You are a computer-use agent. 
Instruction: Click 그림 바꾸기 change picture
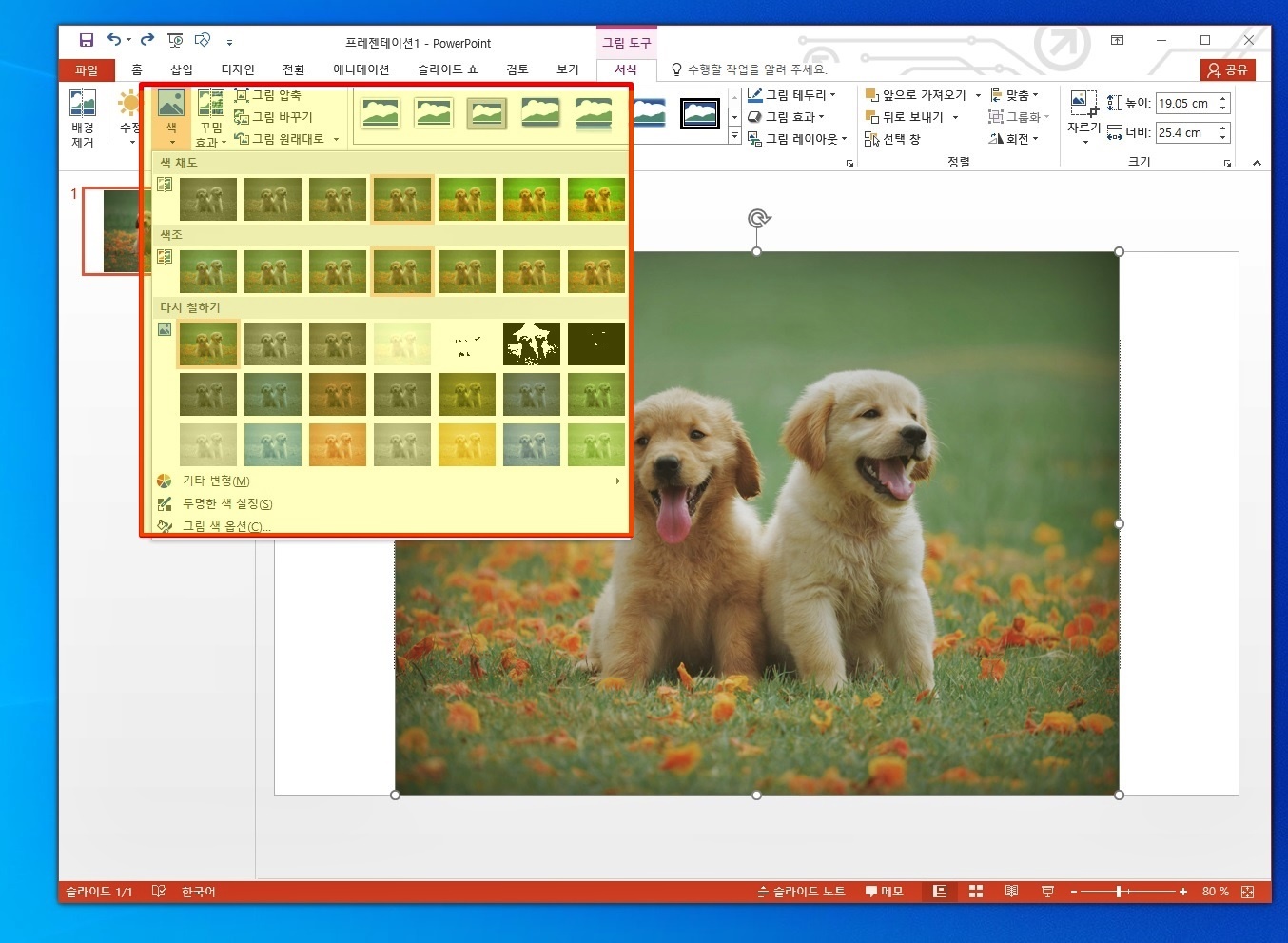point(274,117)
